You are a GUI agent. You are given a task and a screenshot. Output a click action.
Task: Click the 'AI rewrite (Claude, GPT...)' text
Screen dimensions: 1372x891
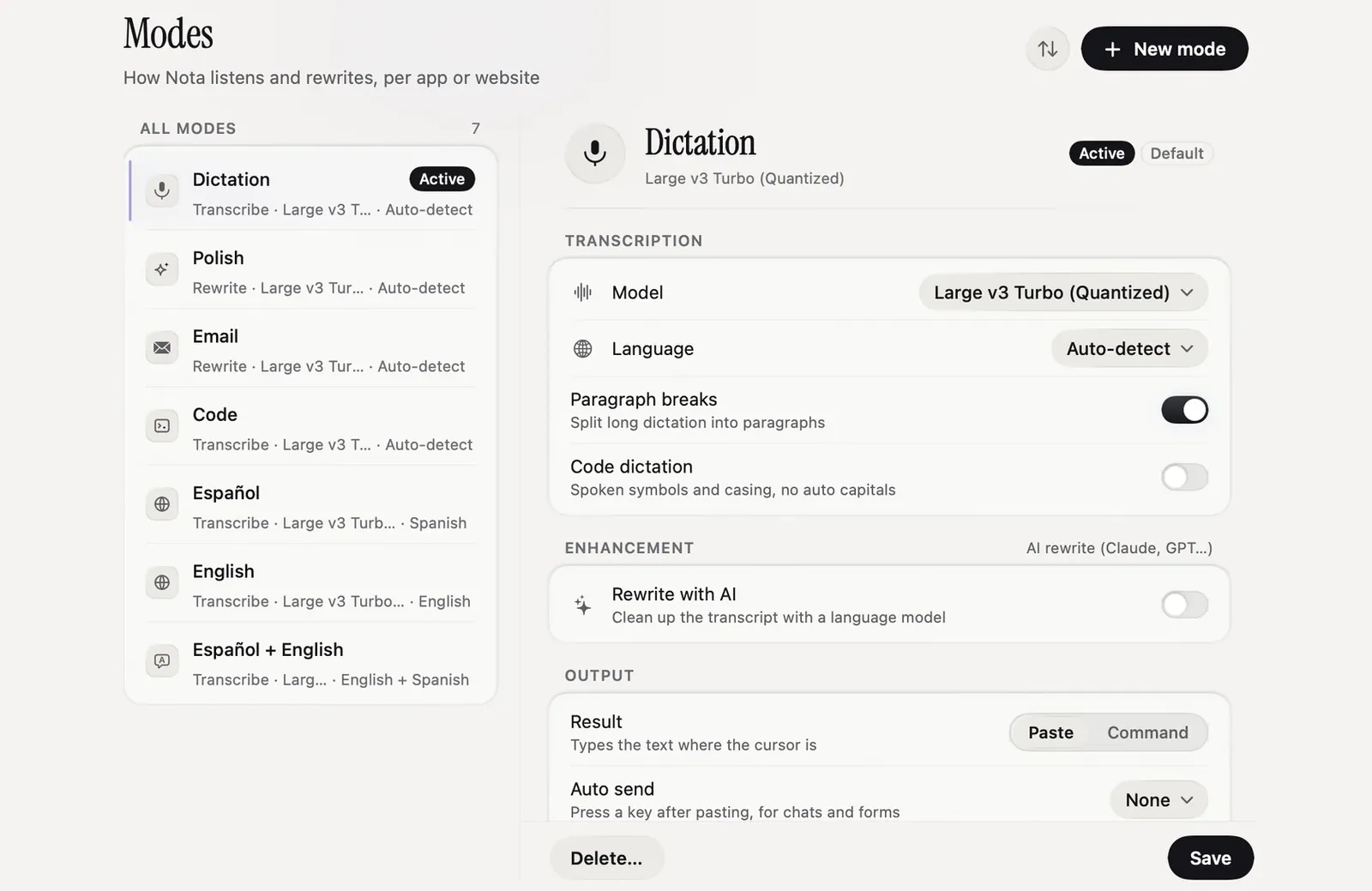(x=1119, y=548)
